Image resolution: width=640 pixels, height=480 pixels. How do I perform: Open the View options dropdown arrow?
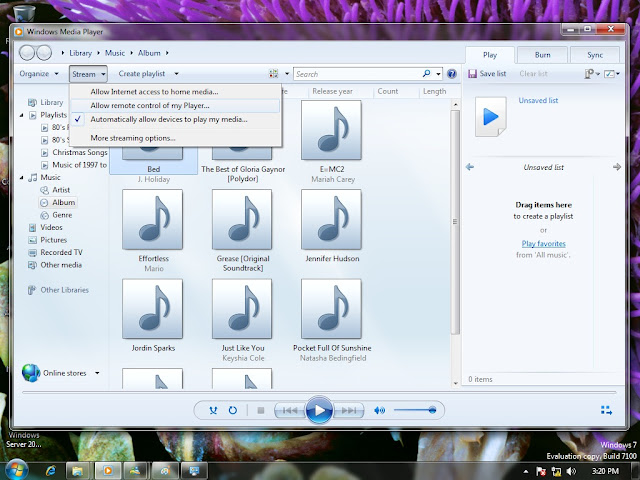[x=287, y=73]
